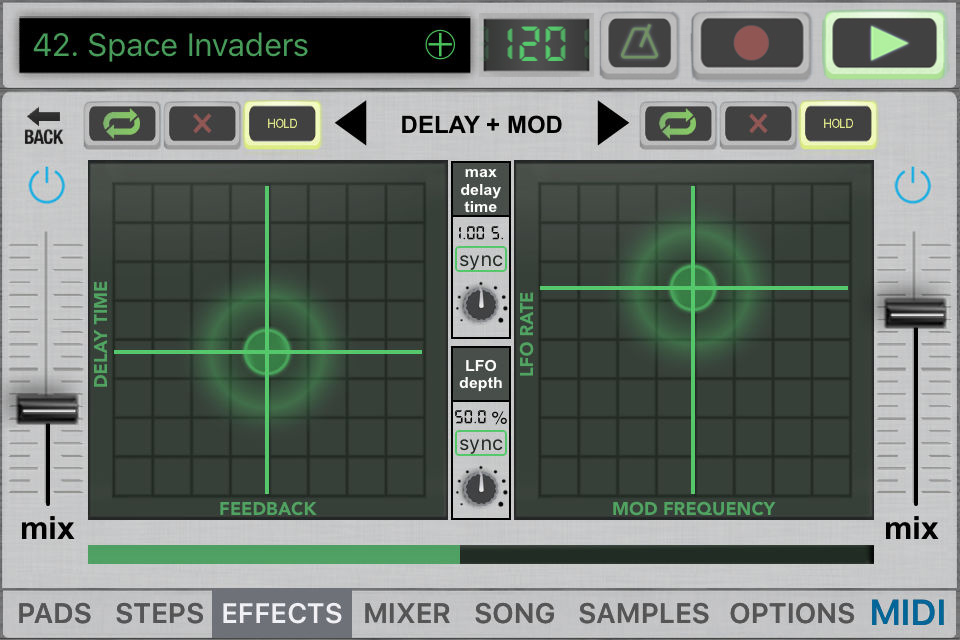
Task: Toggle the left HOLD button
Action: tap(282, 124)
